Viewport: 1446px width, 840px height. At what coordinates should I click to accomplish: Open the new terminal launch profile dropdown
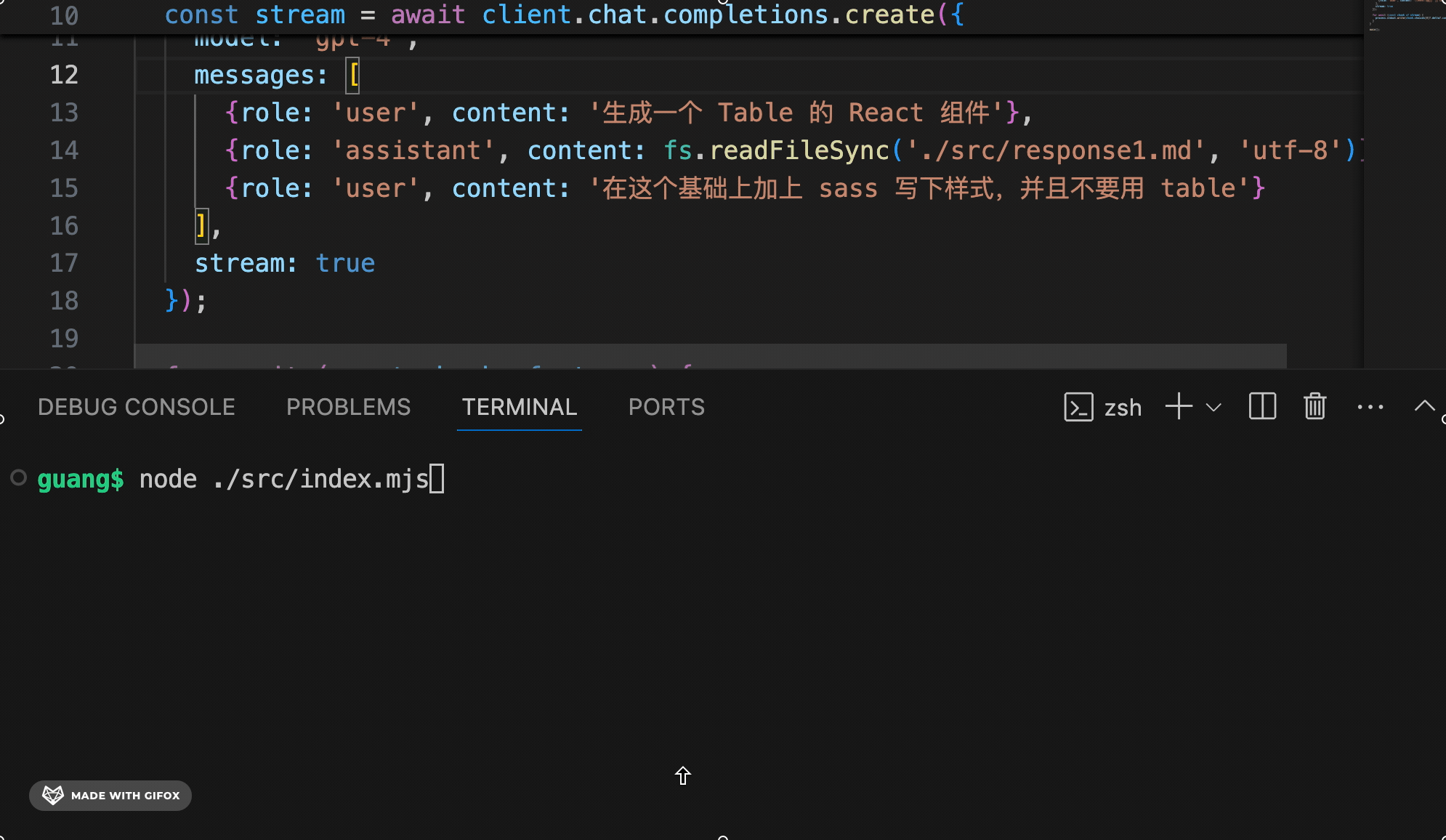(x=1213, y=407)
